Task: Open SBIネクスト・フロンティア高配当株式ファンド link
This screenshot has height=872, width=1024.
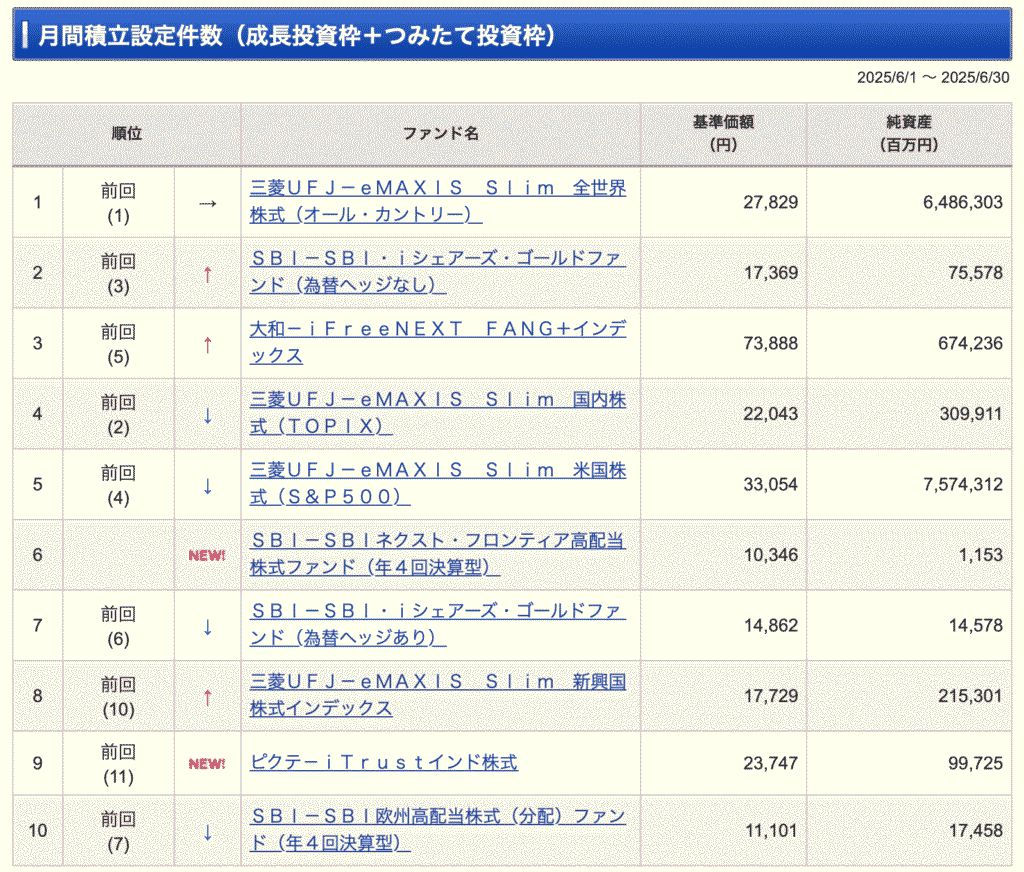Action: [x=437, y=554]
